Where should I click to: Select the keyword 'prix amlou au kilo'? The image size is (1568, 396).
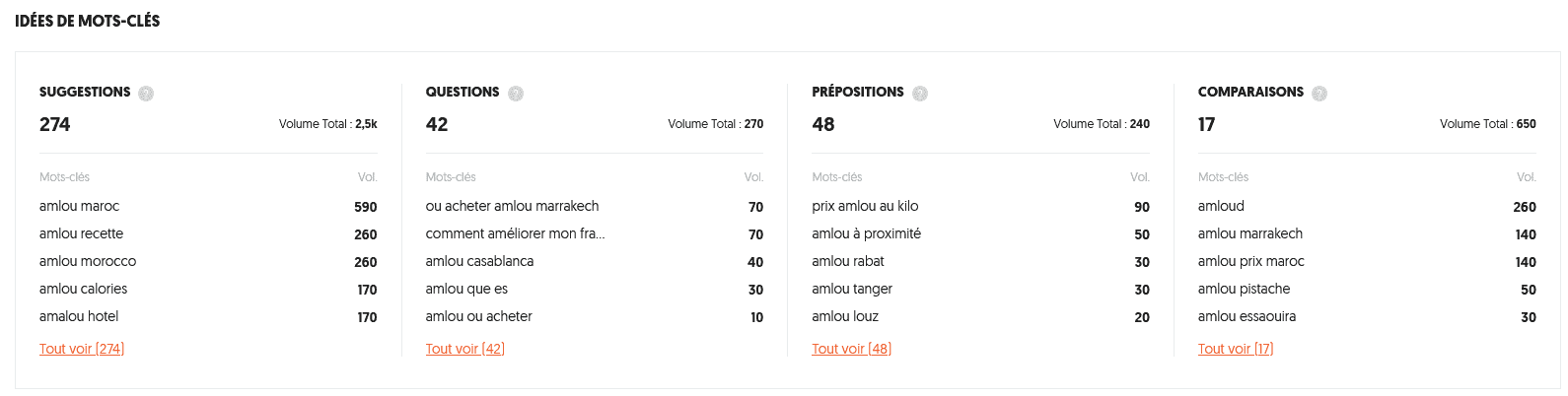coord(865,207)
